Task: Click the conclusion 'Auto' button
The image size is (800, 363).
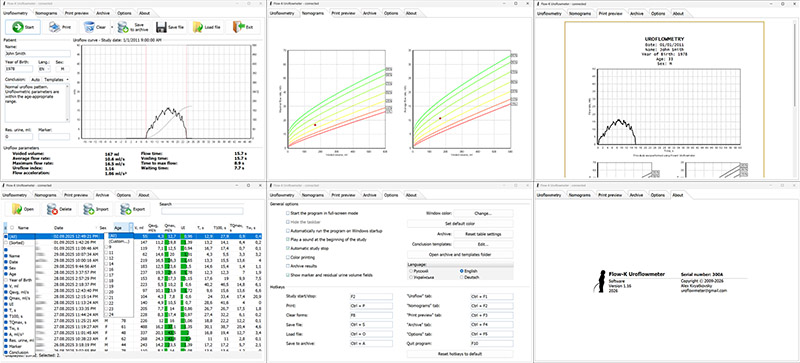Action: coord(35,80)
